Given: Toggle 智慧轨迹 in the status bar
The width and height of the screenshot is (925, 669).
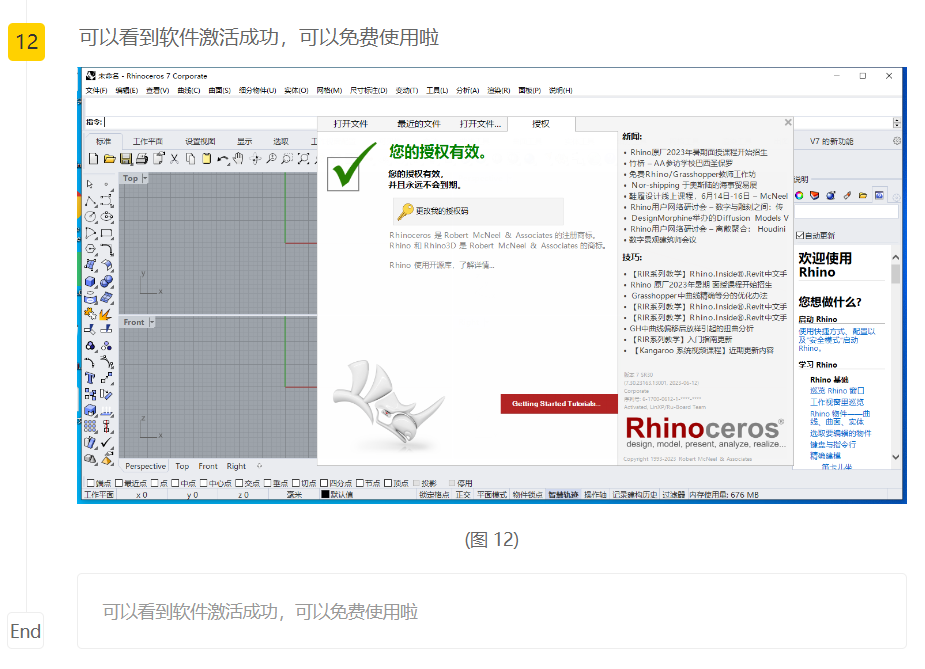Looking at the screenshot, I should tap(563, 495).
